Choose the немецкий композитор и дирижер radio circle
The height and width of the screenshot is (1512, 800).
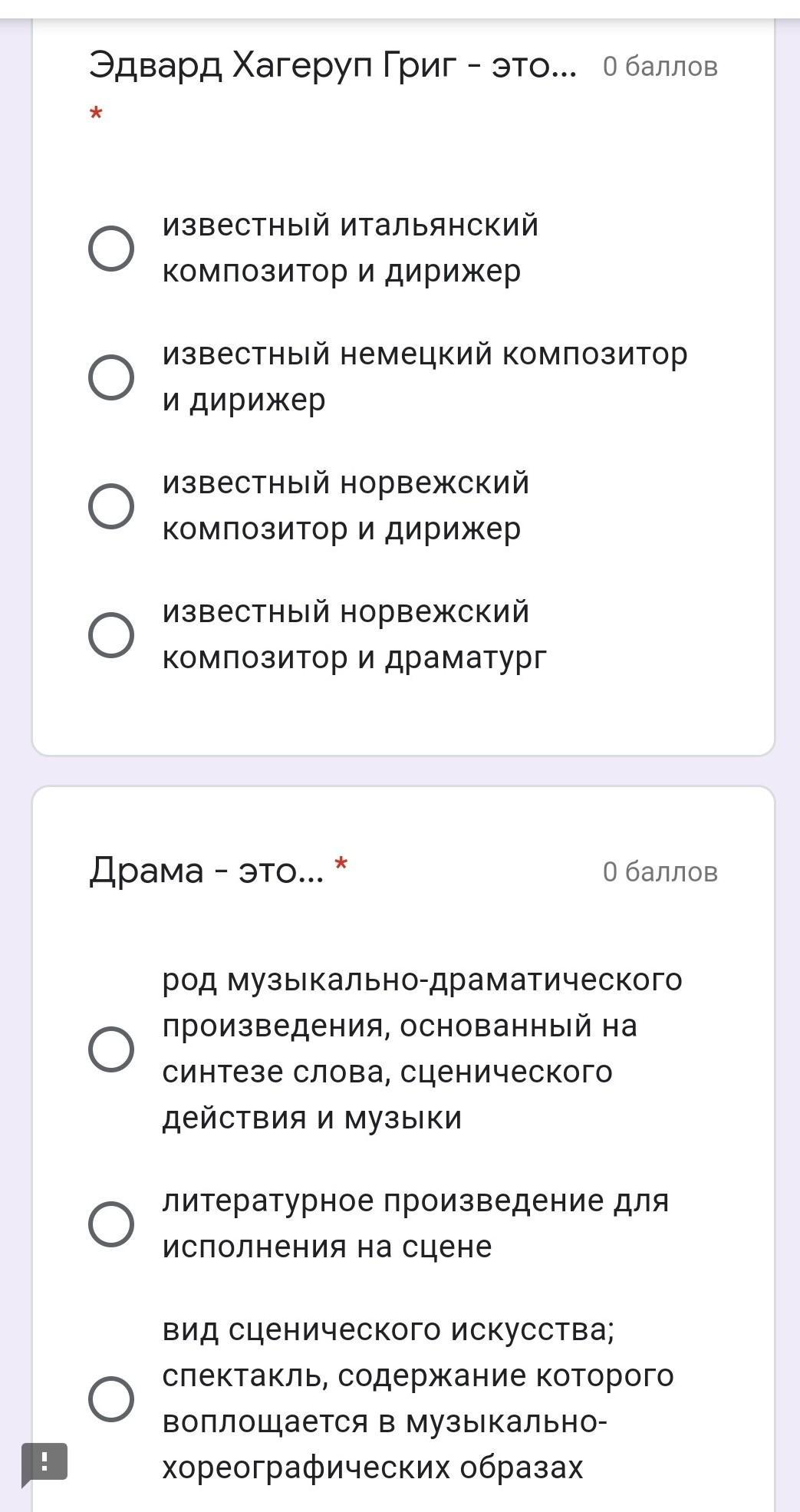coord(111,377)
